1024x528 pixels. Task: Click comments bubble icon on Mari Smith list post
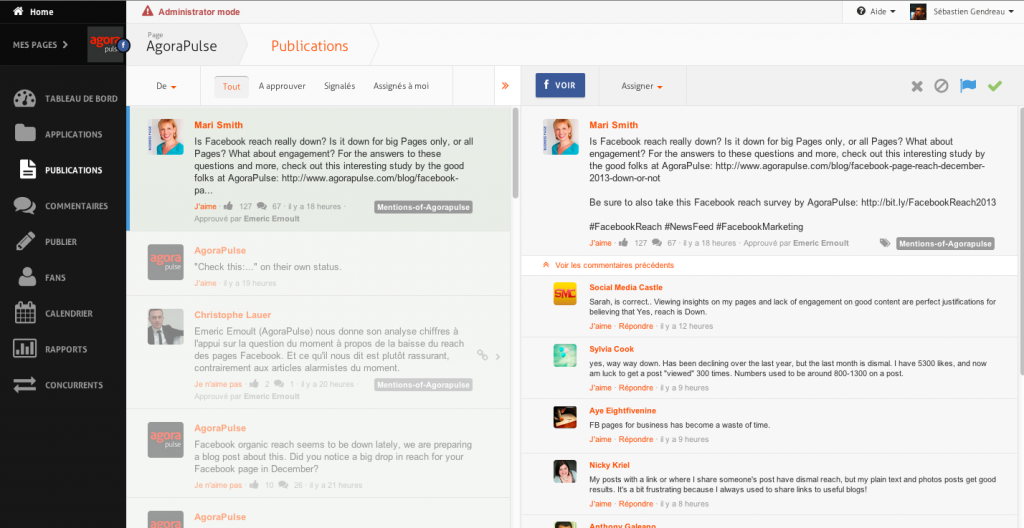tap(262, 206)
